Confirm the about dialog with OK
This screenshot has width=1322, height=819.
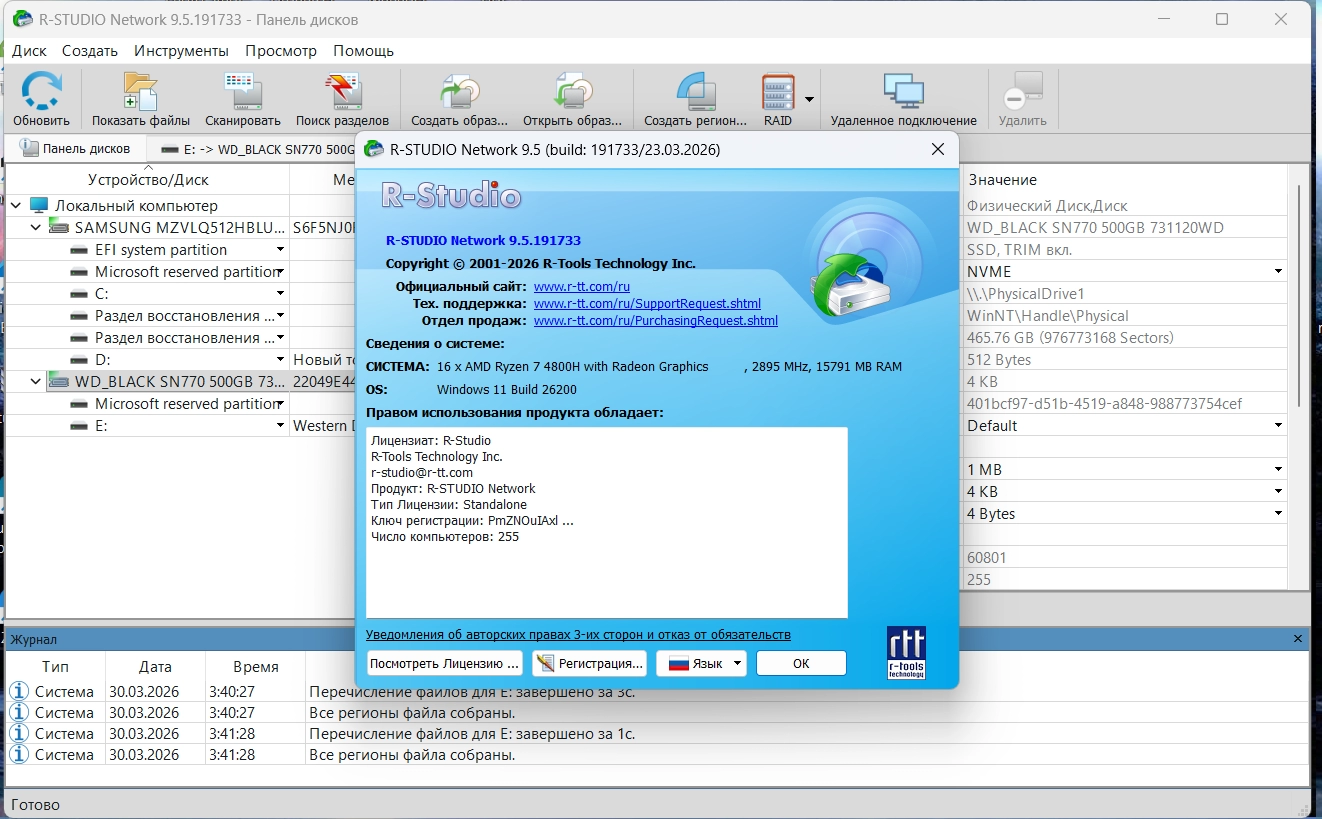point(801,663)
